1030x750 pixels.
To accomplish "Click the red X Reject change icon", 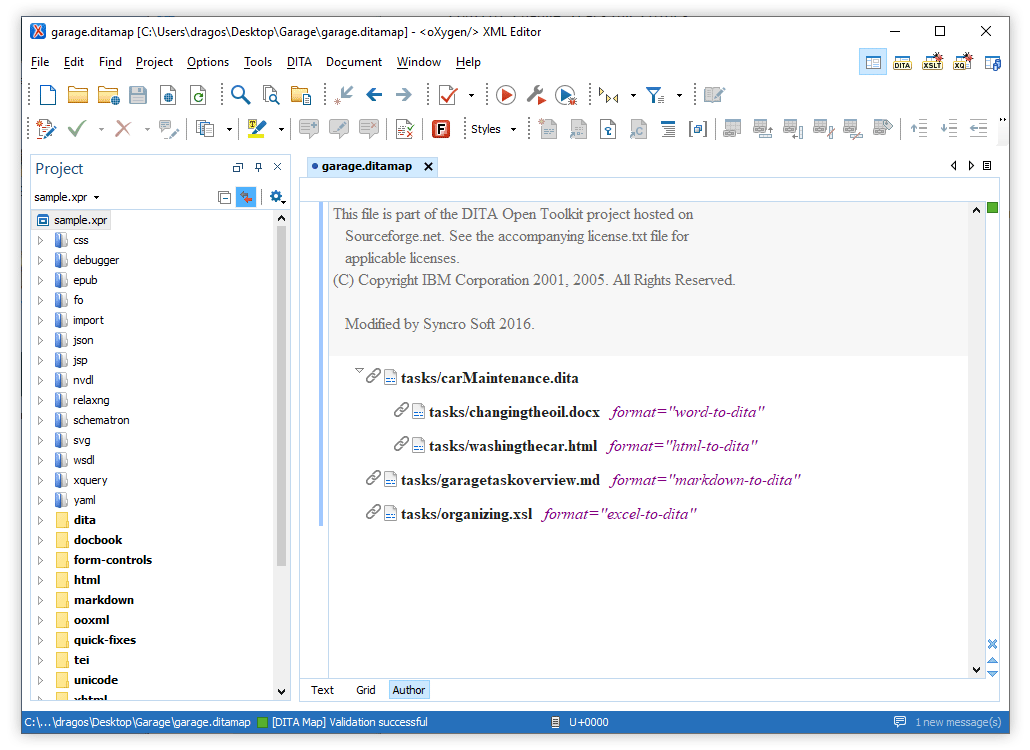I will point(123,129).
